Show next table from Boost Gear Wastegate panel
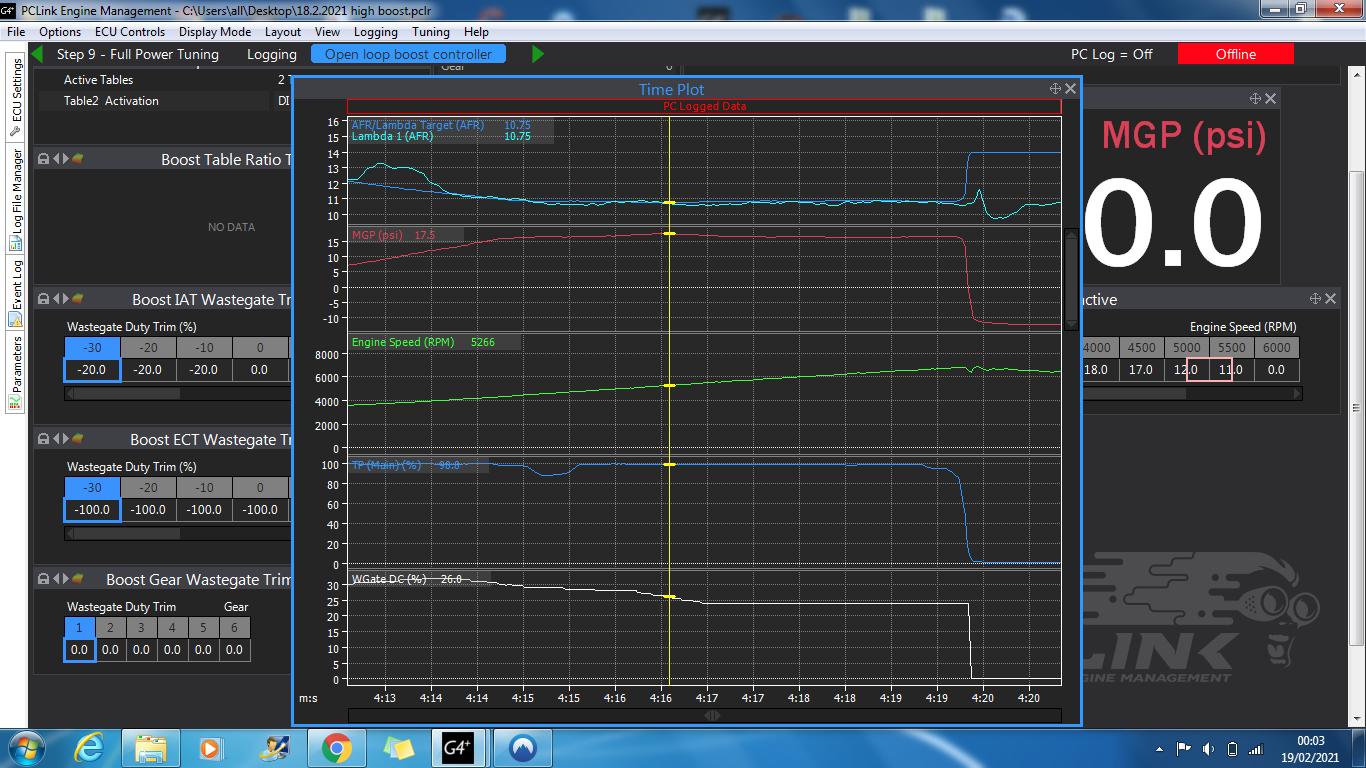The height and width of the screenshot is (768, 1366). pyautogui.click(x=65, y=579)
